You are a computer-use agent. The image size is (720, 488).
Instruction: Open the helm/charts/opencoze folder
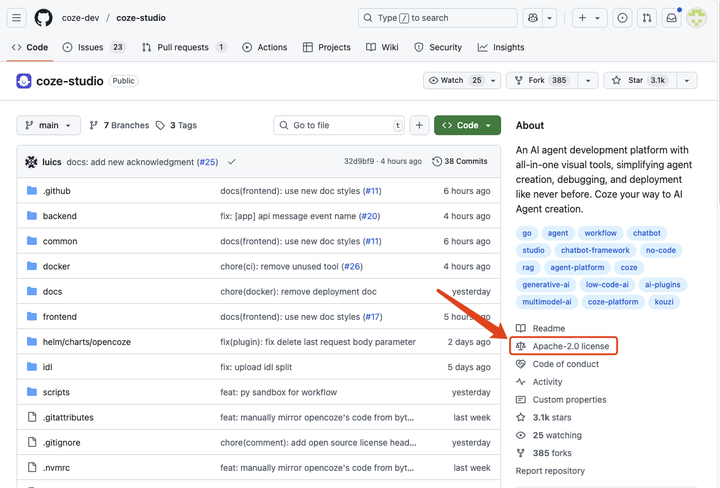[87, 342]
